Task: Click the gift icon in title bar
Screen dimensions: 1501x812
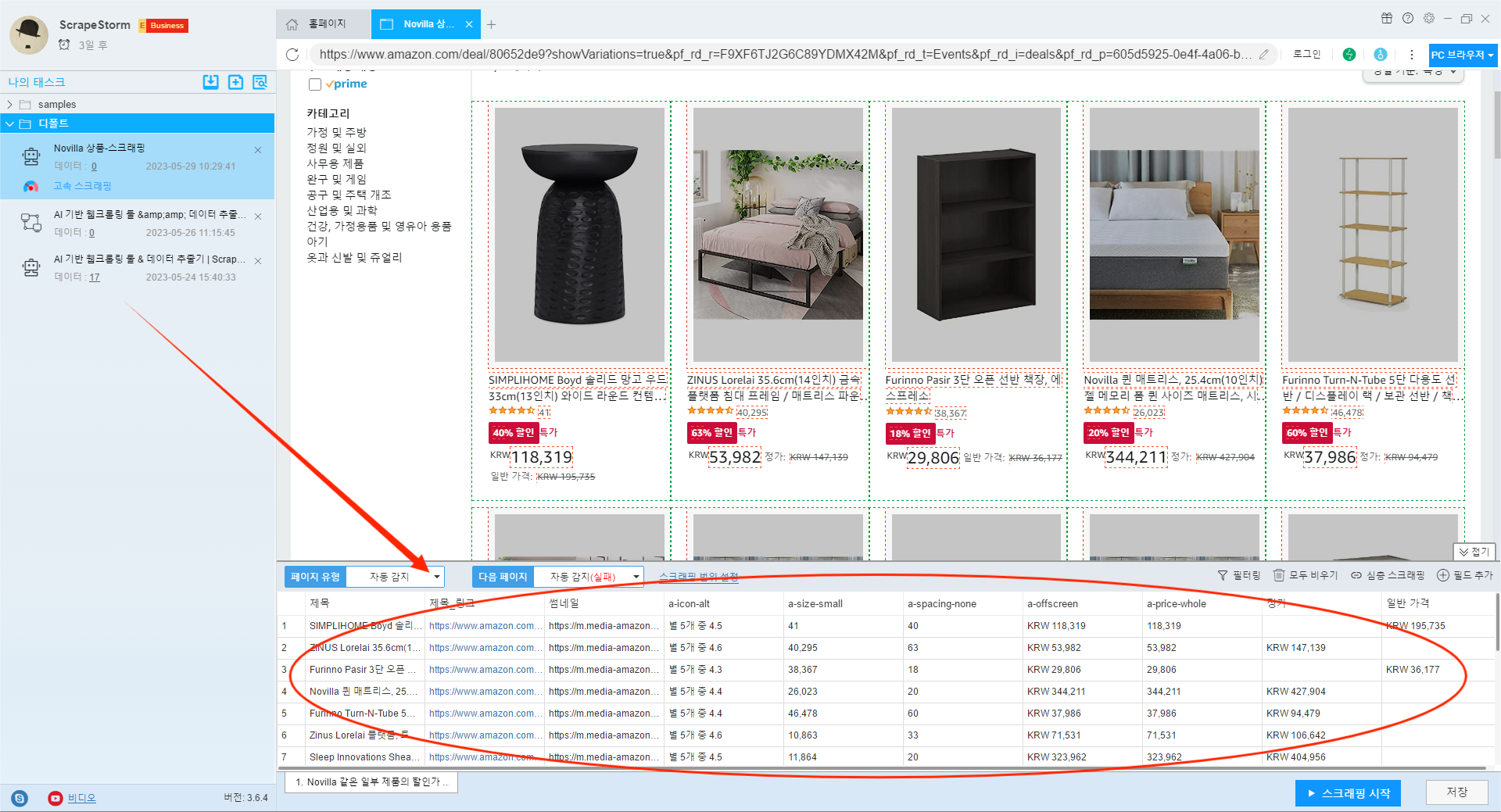Action: tap(1387, 19)
